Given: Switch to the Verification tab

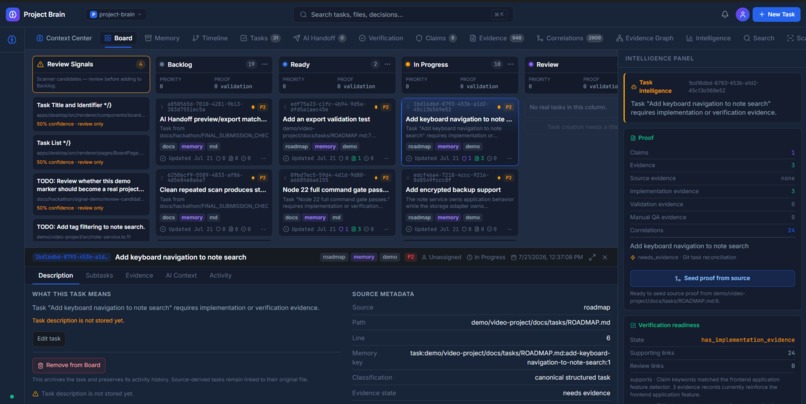Looking at the screenshot, I should (x=381, y=38).
